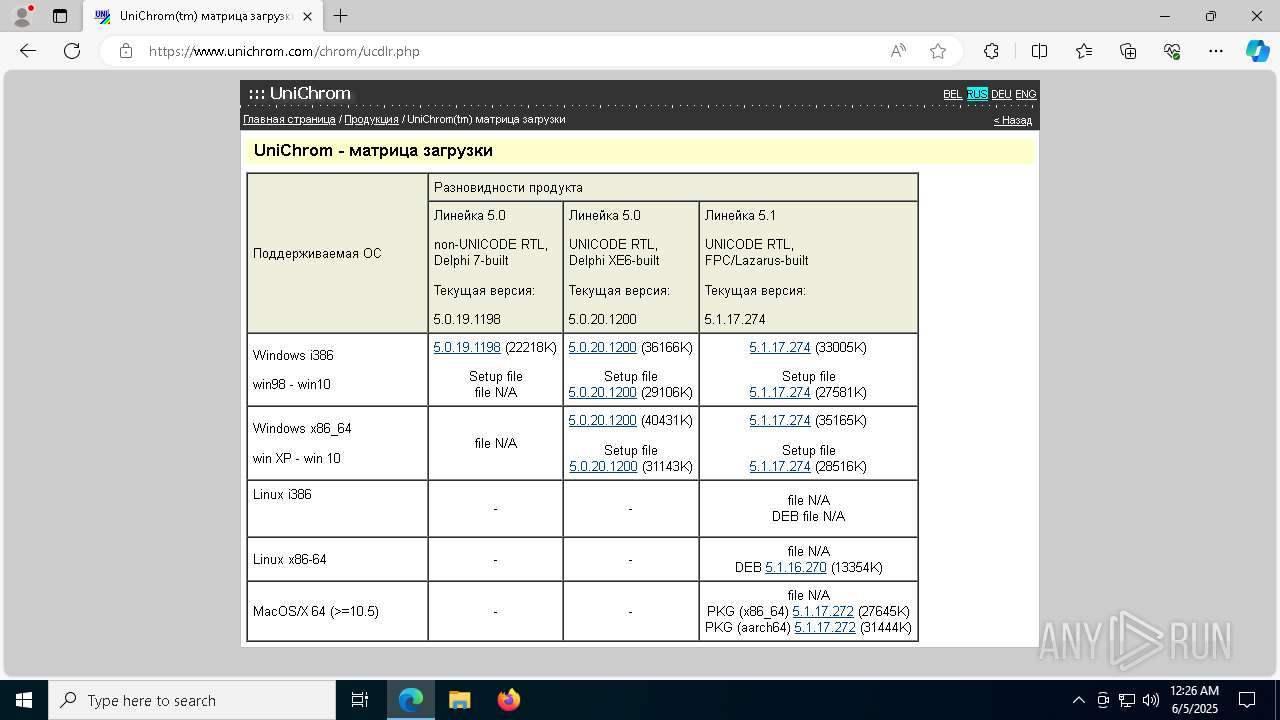Add this page to favorites star

coord(938,51)
